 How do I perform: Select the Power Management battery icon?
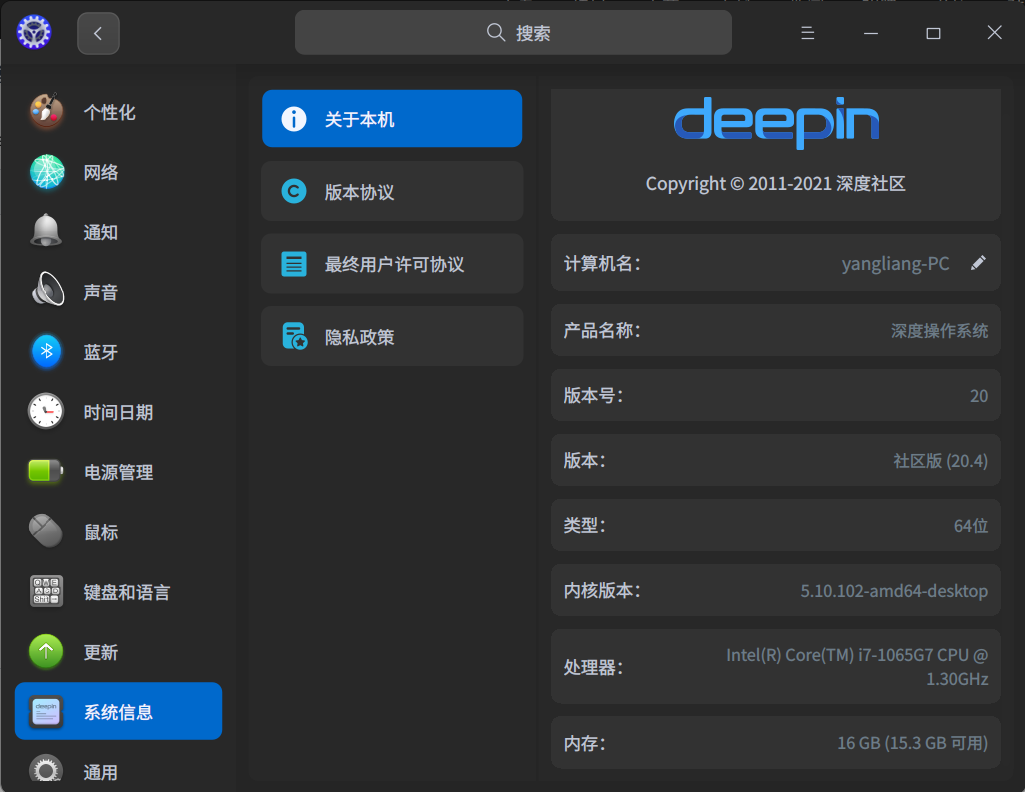click(46, 470)
